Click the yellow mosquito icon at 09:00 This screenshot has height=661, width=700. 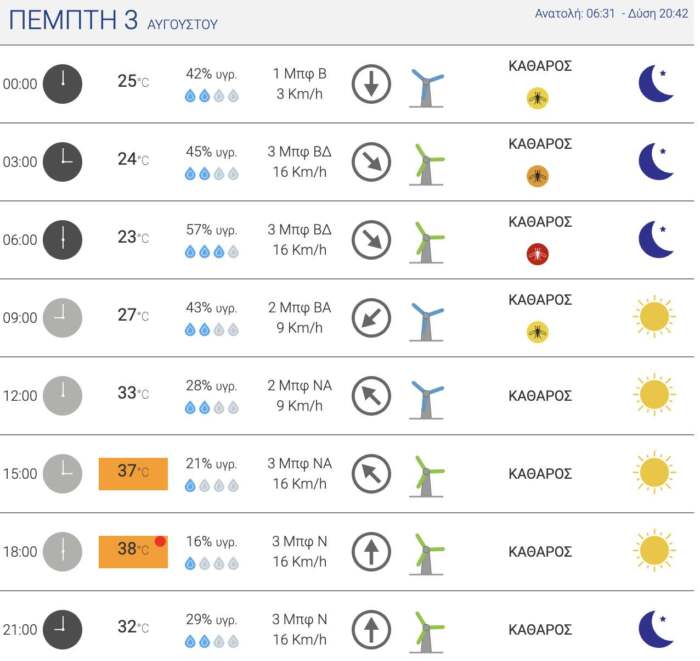pyautogui.click(x=538, y=332)
